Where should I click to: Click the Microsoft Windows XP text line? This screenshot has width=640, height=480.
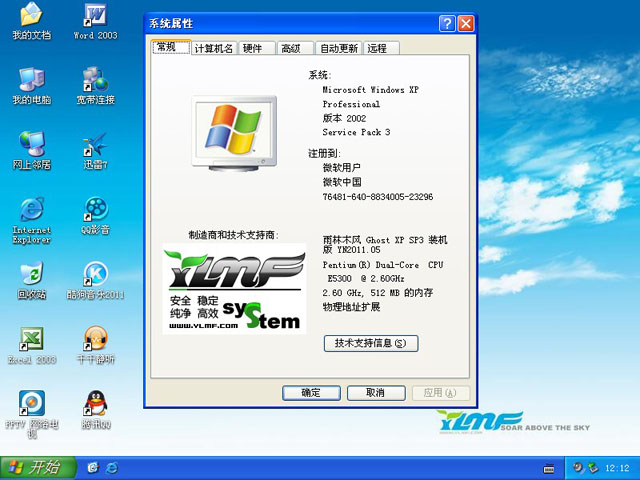(x=371, y=90)
